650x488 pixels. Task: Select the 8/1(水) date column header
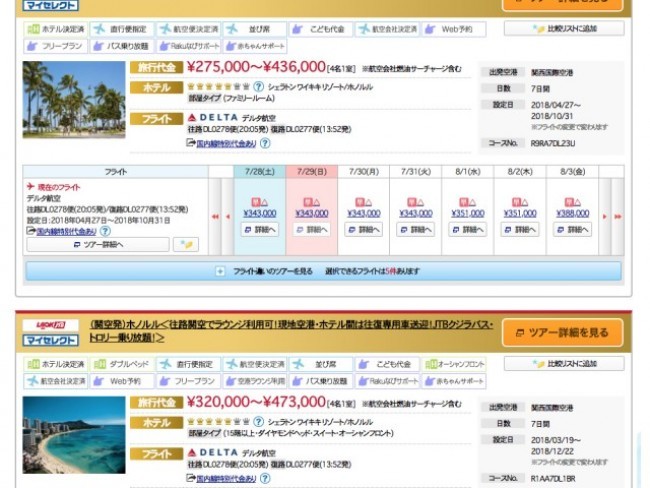(468, 172)
